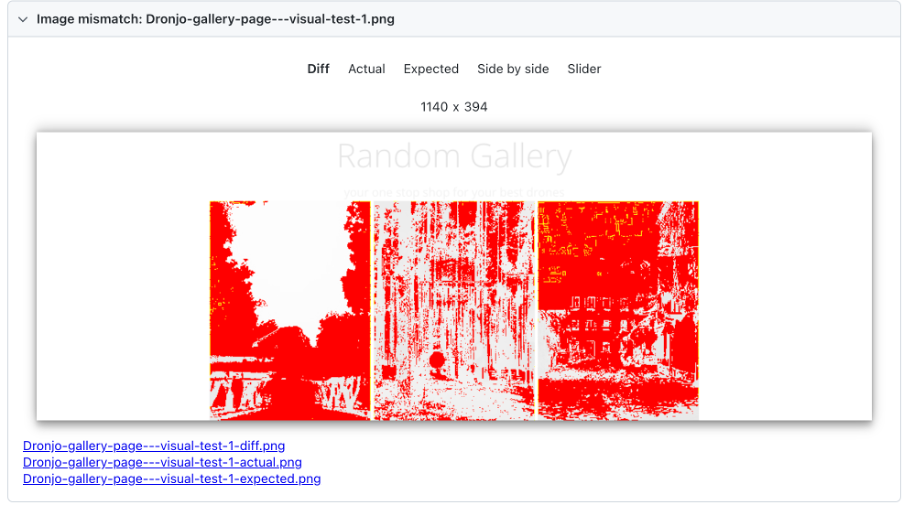Choose the Slider comparison mode
Viewport: 904px width, 506px height.
pos(584,69)
